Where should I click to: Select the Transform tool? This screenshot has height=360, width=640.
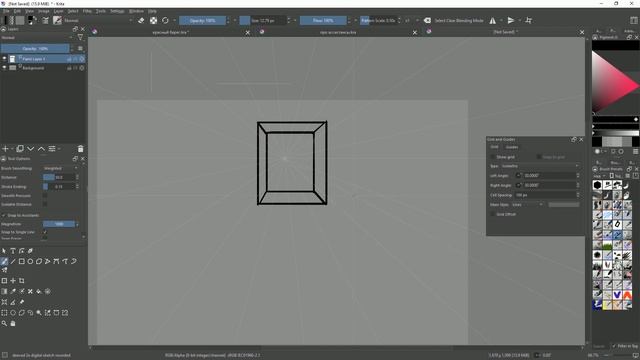[4, 281]
